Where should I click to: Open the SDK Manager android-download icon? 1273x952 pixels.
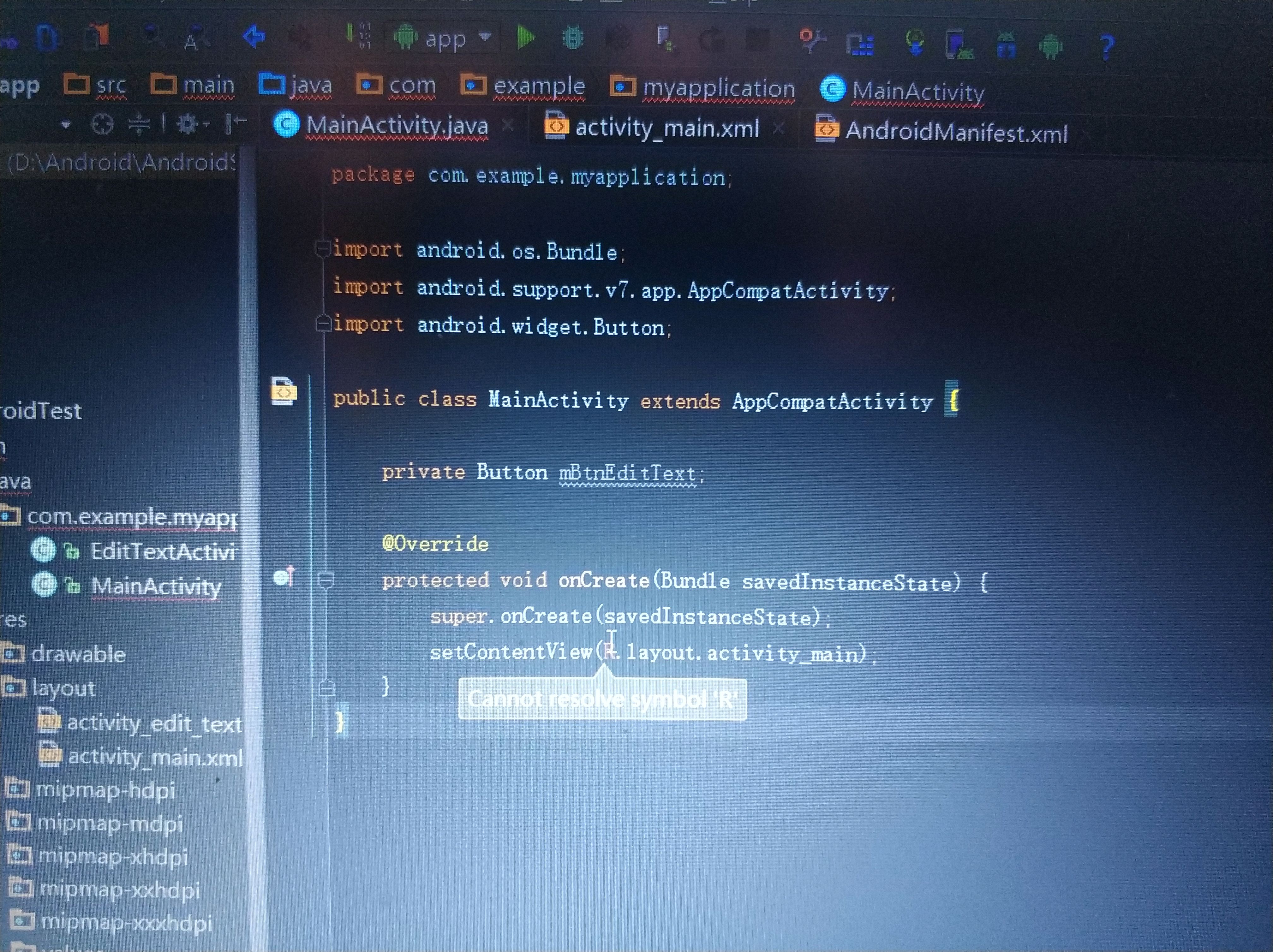[x=1006, y=45]
